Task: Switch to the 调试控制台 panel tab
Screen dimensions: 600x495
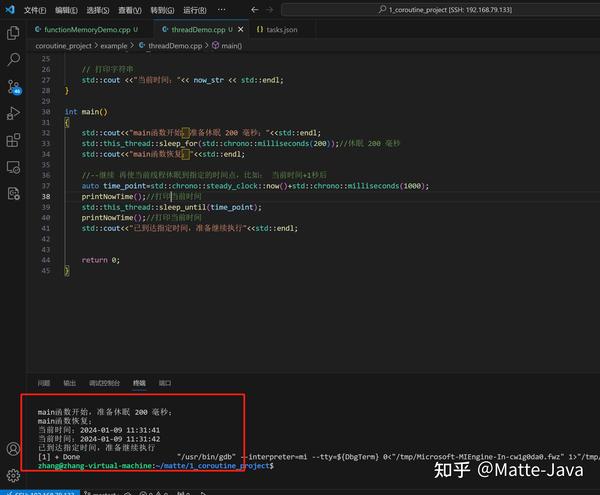Action: pyautogui.click(x=104, y=383)
